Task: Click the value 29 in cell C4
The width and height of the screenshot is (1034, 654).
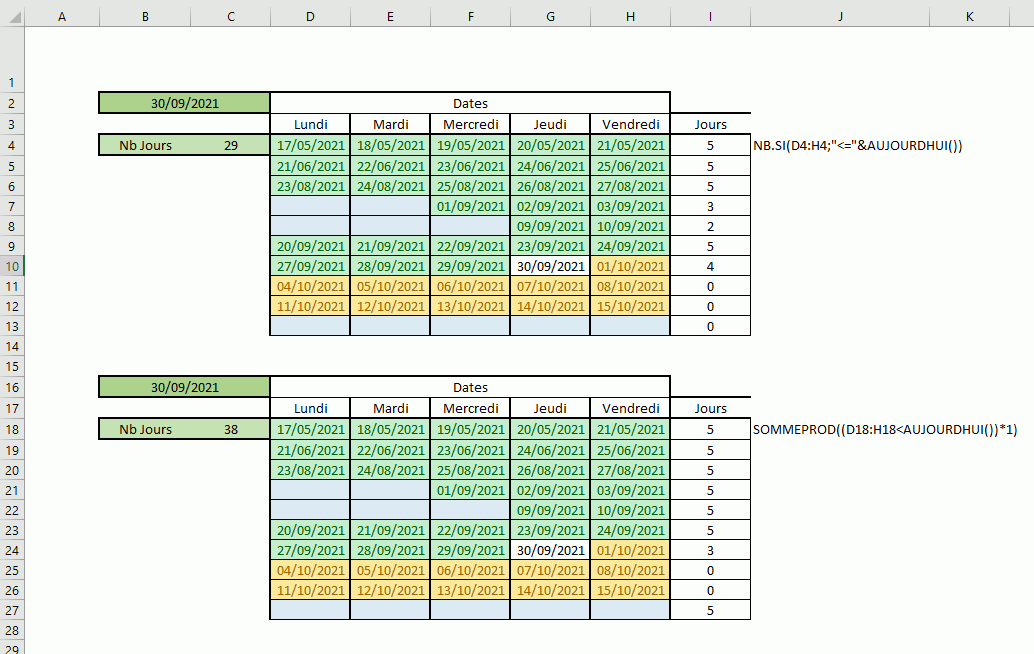Action: coord(231,145)
